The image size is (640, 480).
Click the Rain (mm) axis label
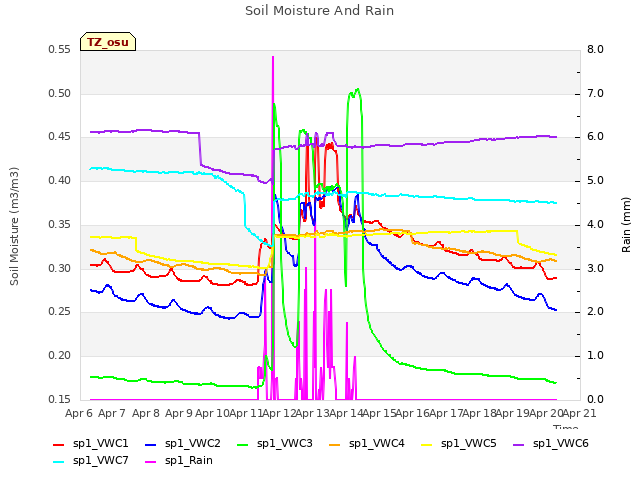point(626,225)
